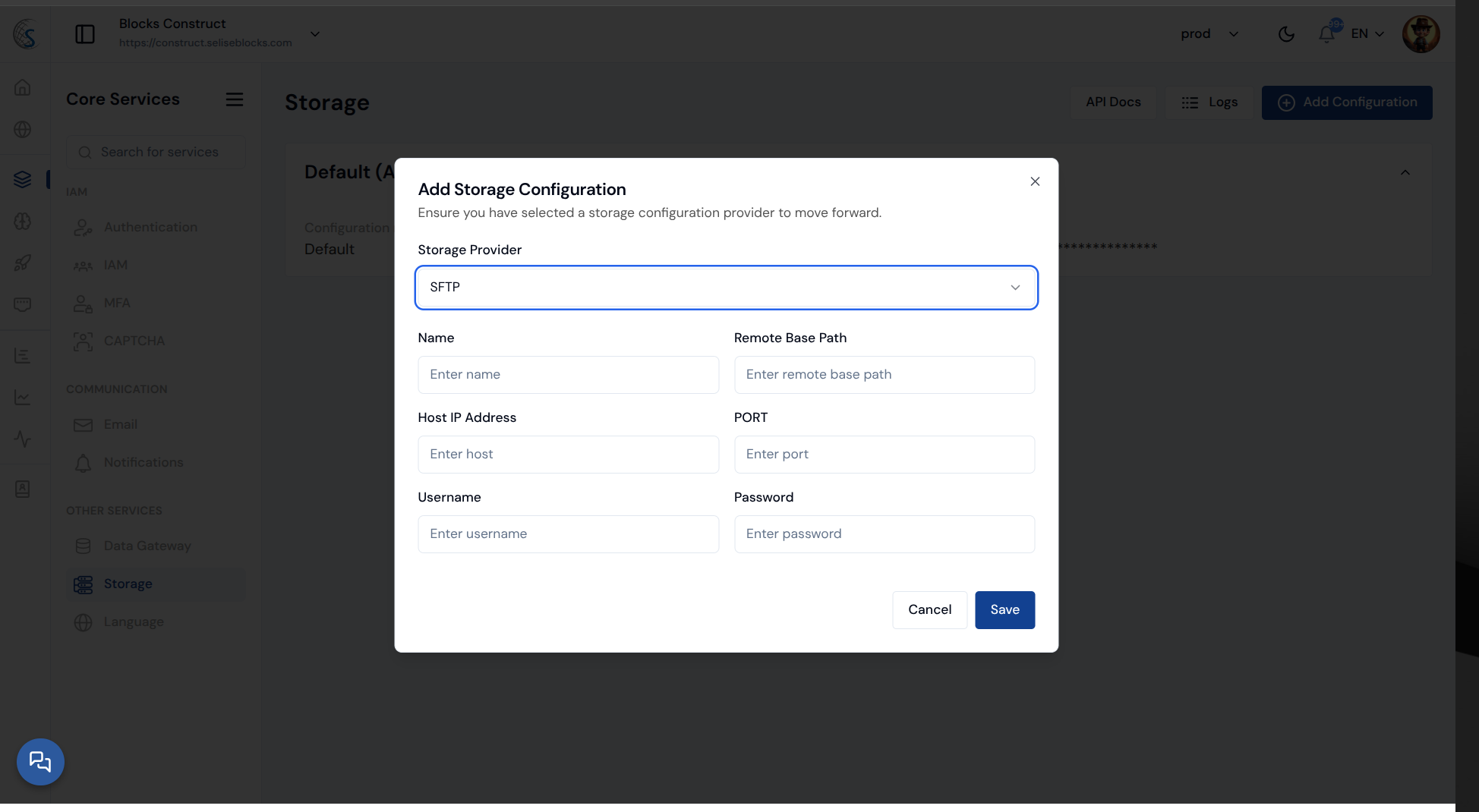The image size is (1479, 812).
Task: Open the rocket icon in left rail
Action: [x=23, y=263]
